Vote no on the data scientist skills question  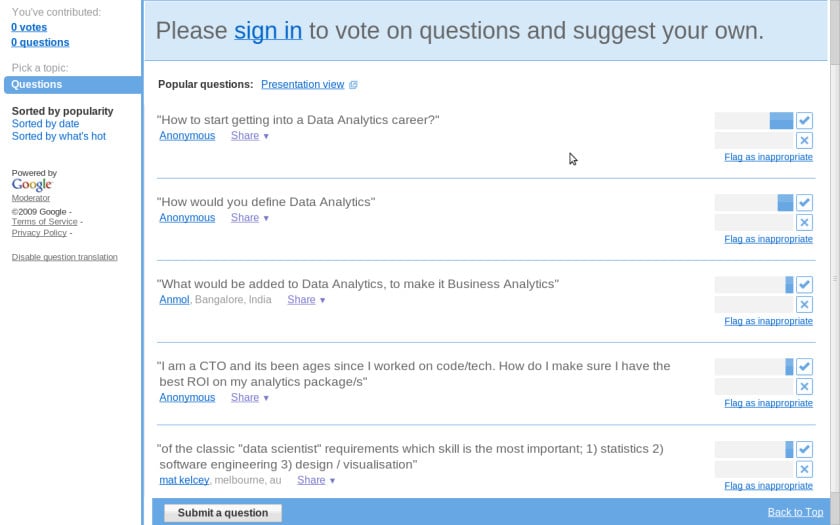[x=804, y=469]
